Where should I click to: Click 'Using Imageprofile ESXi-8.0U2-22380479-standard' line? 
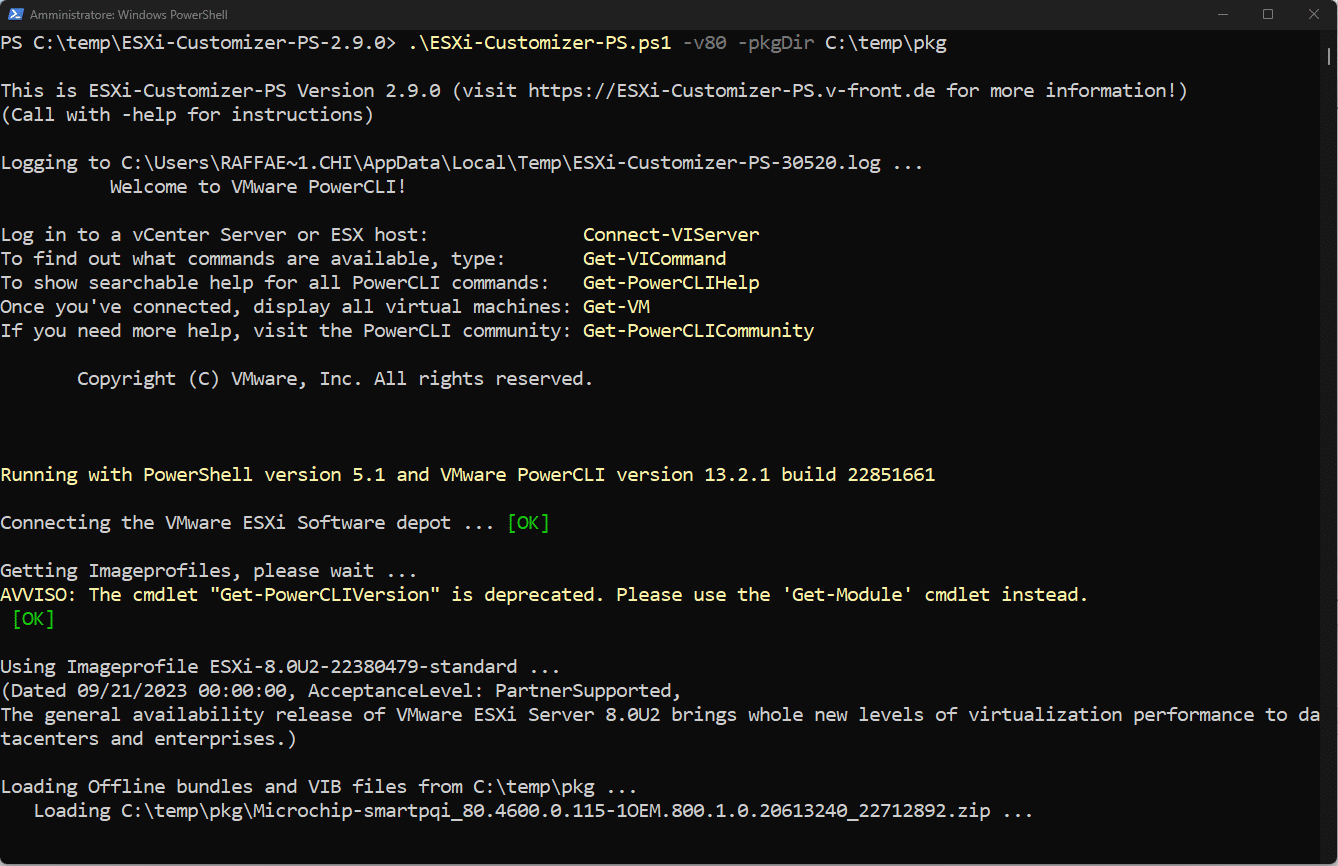click(280, 667)
